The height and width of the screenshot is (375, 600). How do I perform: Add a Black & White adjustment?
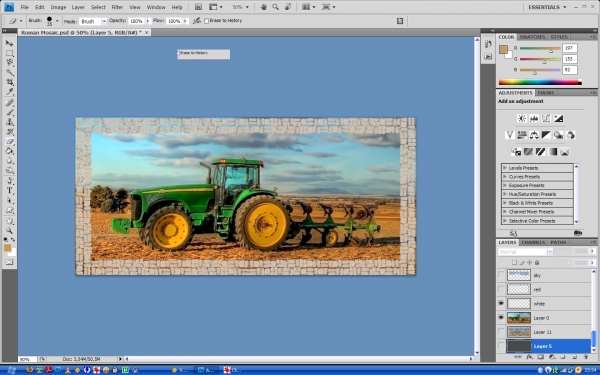pos(546,135)
